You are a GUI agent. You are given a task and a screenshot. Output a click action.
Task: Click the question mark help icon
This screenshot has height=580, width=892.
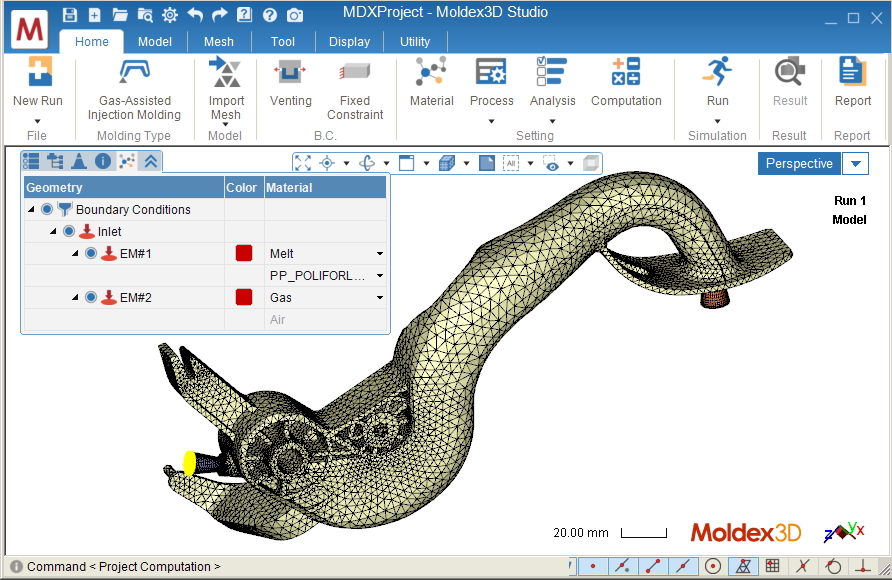(270, 15)
